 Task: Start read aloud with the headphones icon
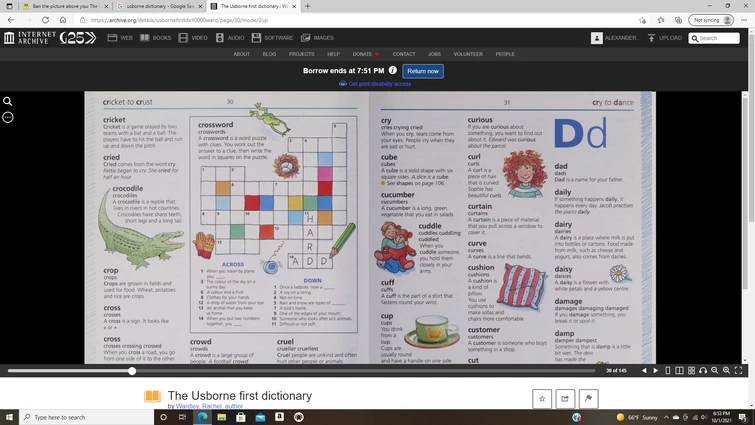(x=703, y=371)
